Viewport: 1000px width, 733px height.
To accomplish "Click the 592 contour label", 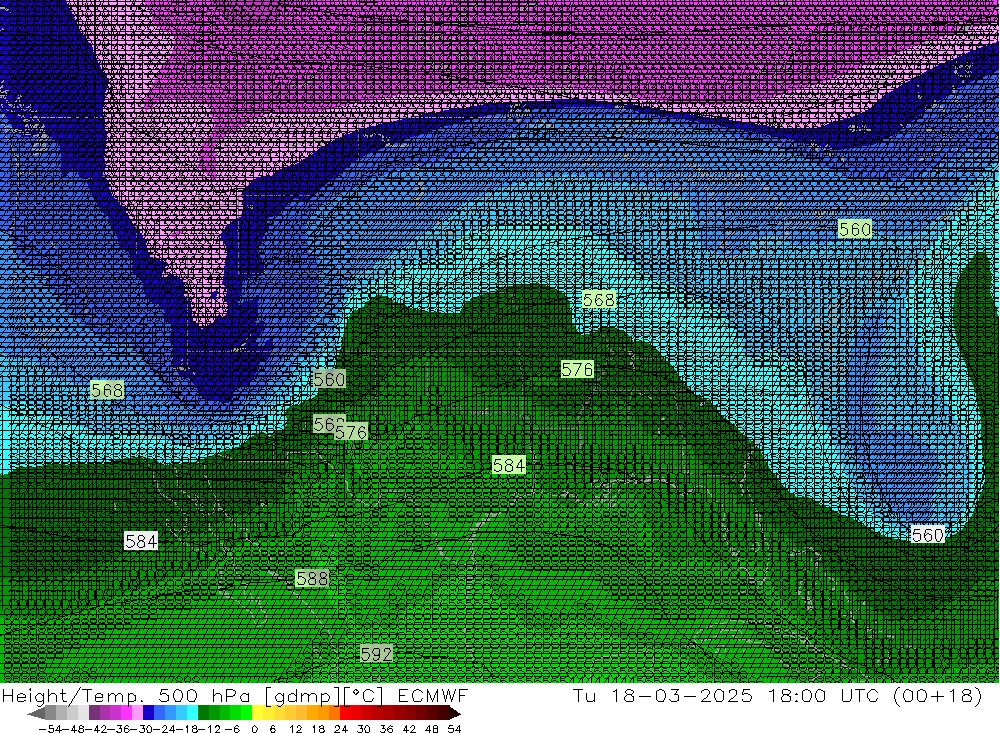I will click(x=376, y=654).
